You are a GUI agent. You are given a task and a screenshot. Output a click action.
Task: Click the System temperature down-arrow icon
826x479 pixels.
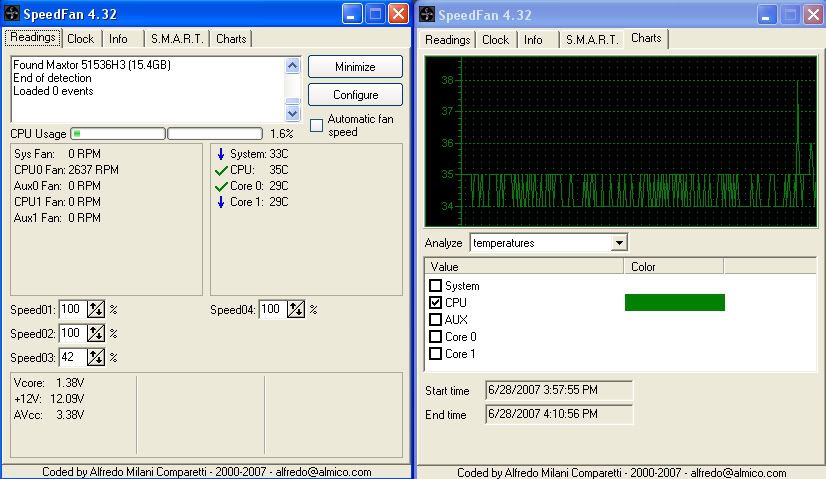pyautogui.click(x=221, y=154)
